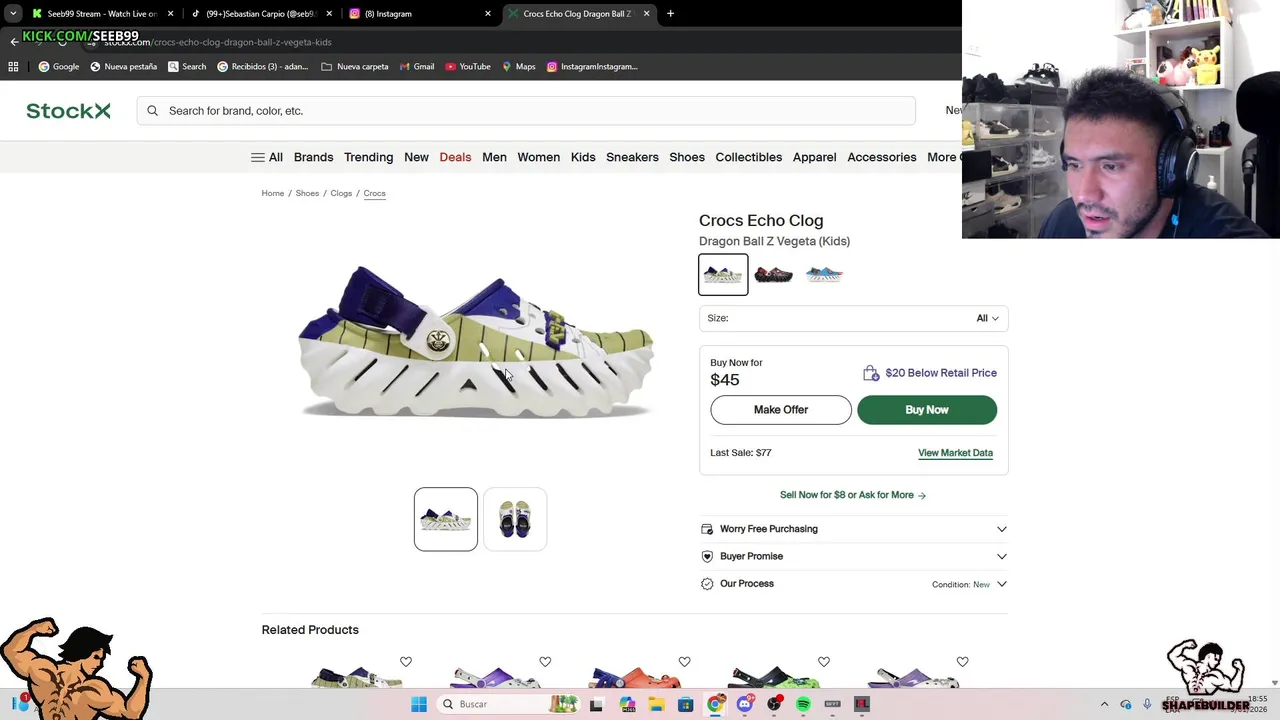Favorite the first related product with heart icon
Image resolution: width=1280 pixels, height=720 pixels.
click(x=406, y=662)
